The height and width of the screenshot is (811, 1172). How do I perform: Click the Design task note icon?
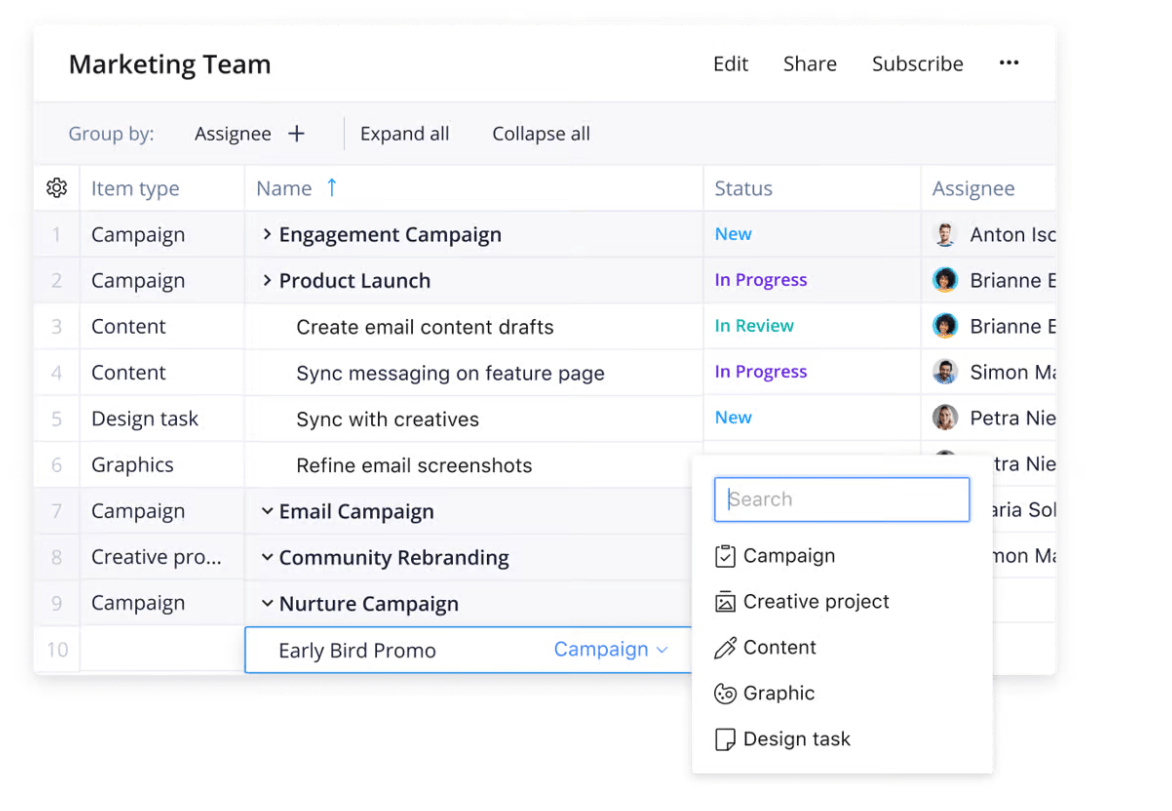[x=725, y=740]
